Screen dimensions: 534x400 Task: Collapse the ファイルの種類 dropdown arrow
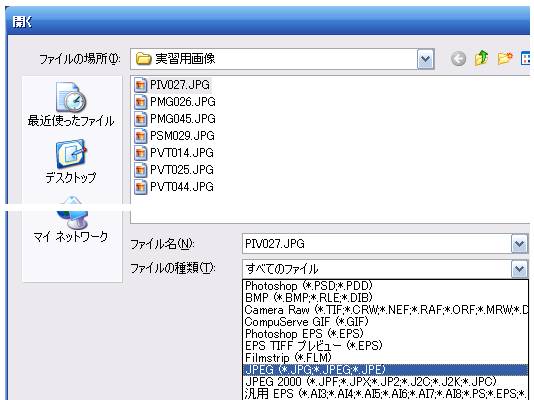(x=519, y=269)
